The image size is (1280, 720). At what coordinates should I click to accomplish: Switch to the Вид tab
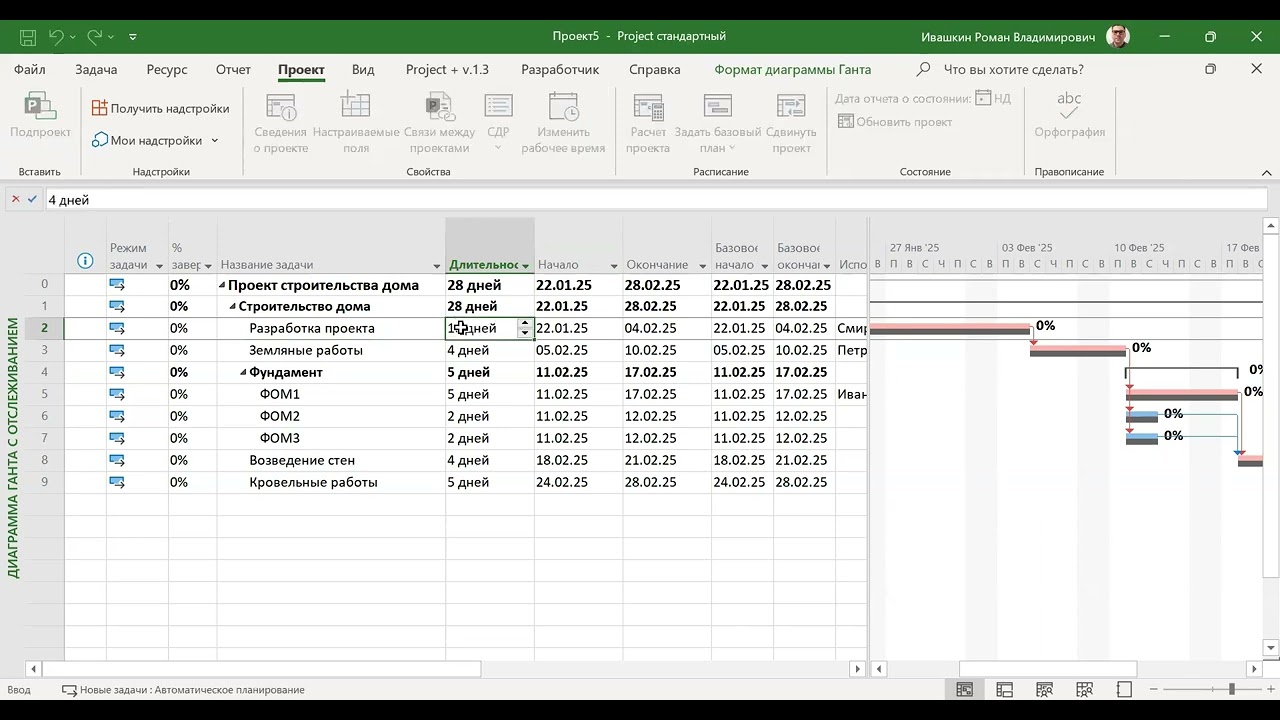(x=363, y=69)
